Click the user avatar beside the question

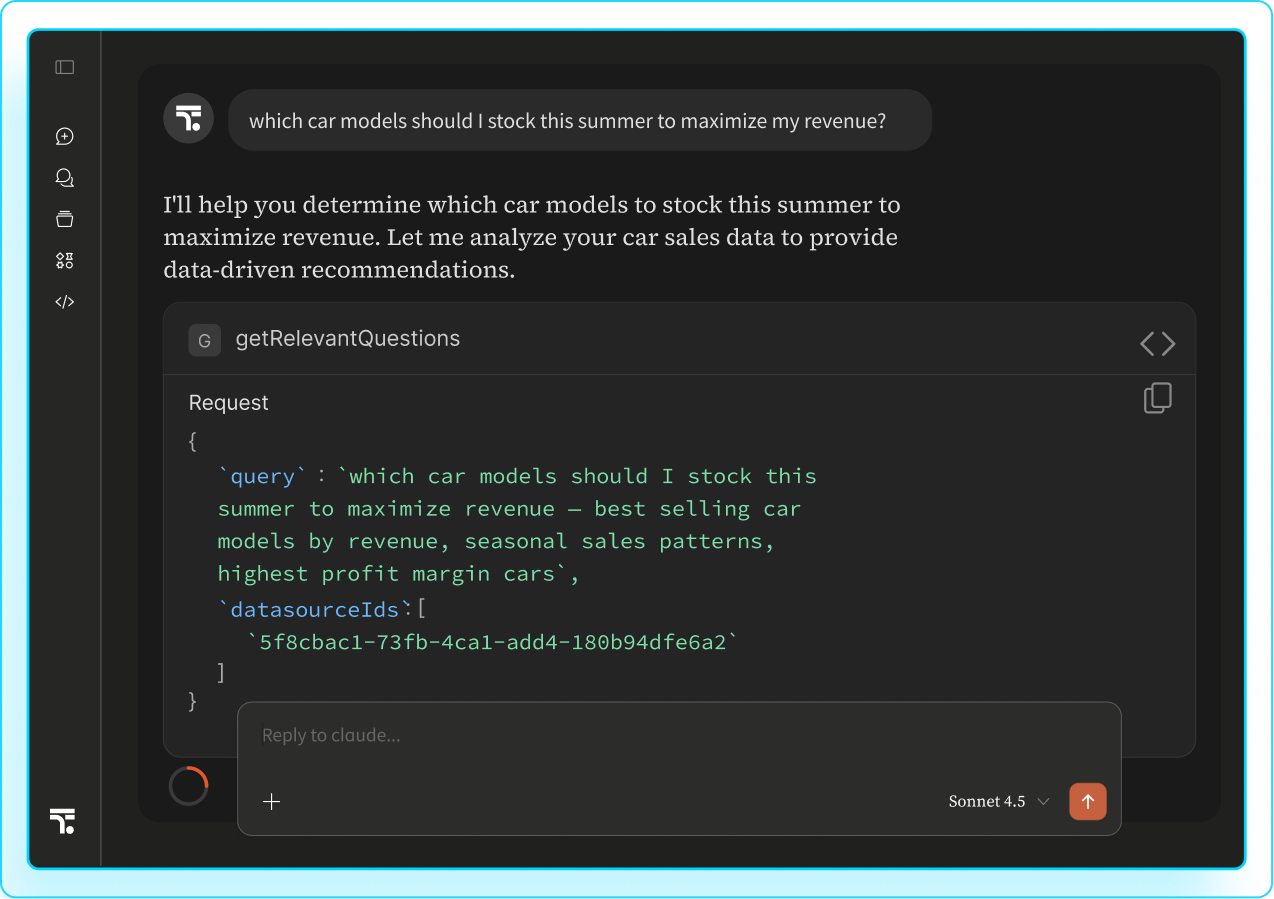click(188, 120)
